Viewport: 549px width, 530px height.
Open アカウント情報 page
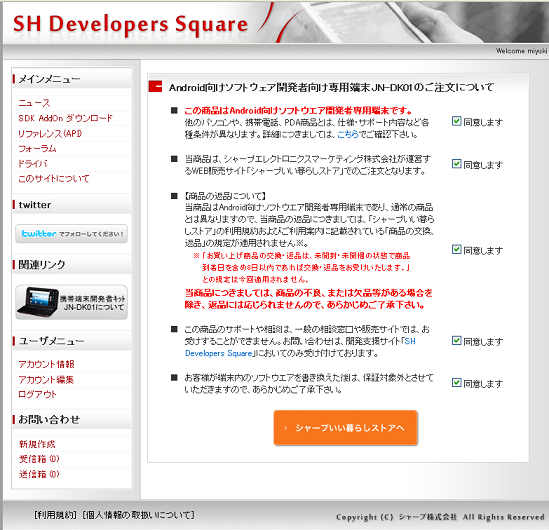(46, 364)
